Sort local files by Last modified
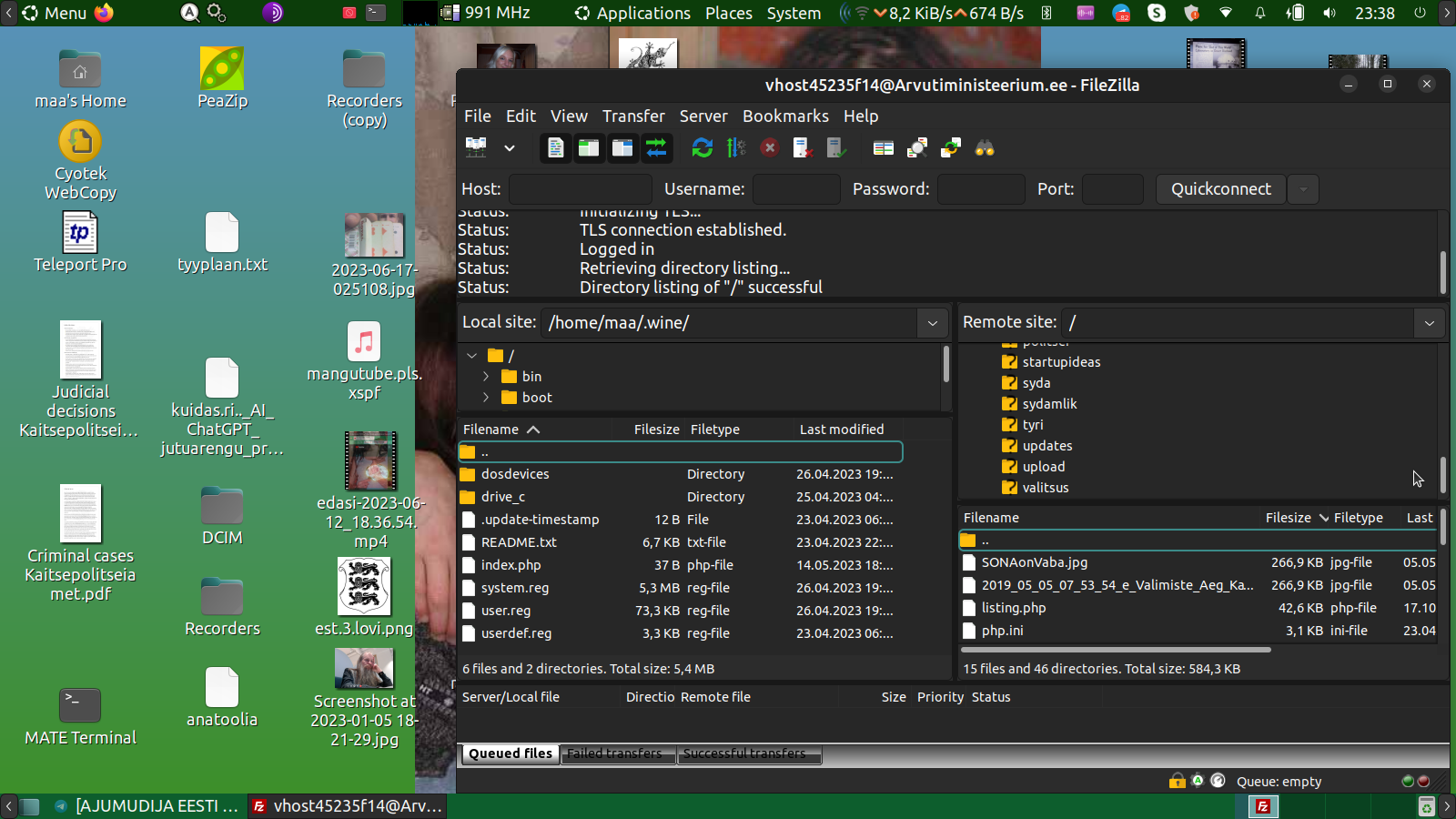 point(842,430)
